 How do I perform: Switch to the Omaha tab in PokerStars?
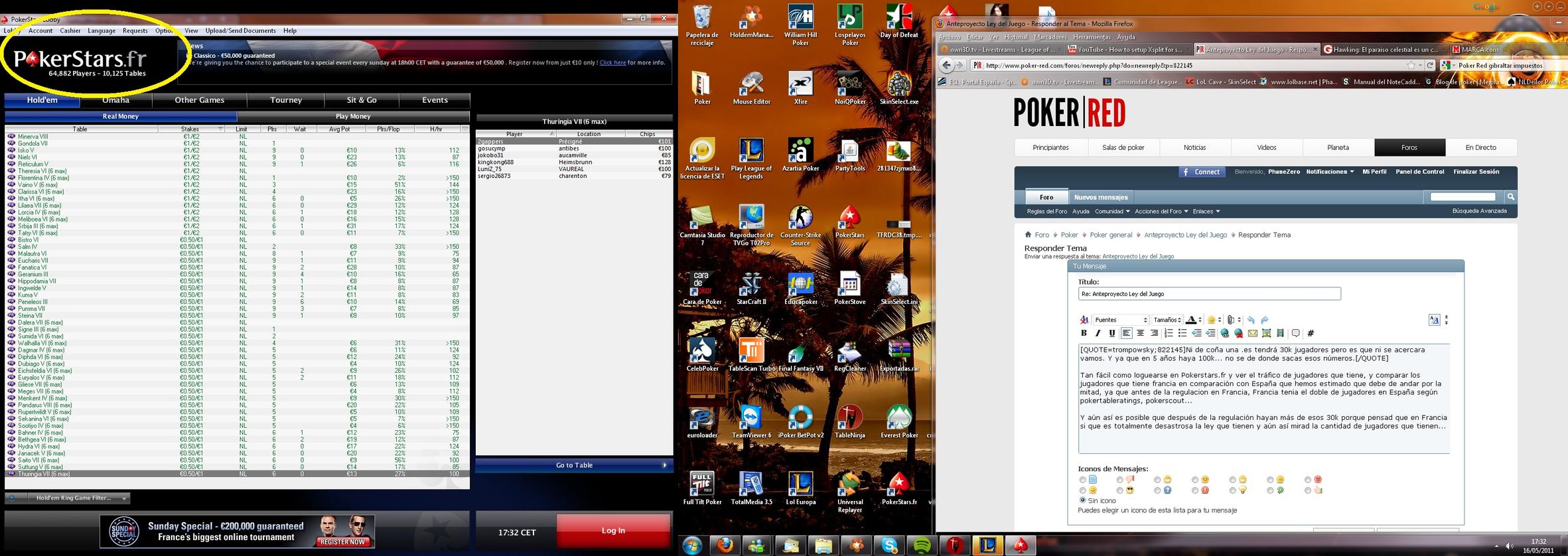click(116, 100)
